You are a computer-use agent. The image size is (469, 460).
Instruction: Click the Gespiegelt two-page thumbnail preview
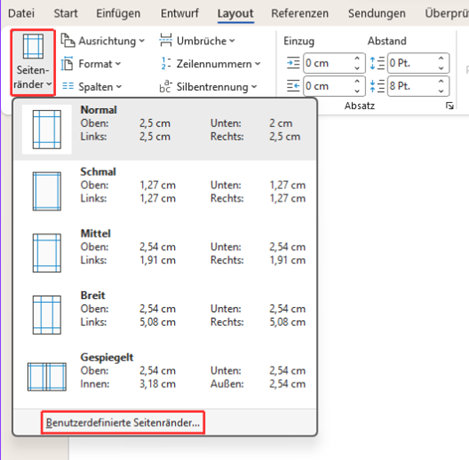47,377
